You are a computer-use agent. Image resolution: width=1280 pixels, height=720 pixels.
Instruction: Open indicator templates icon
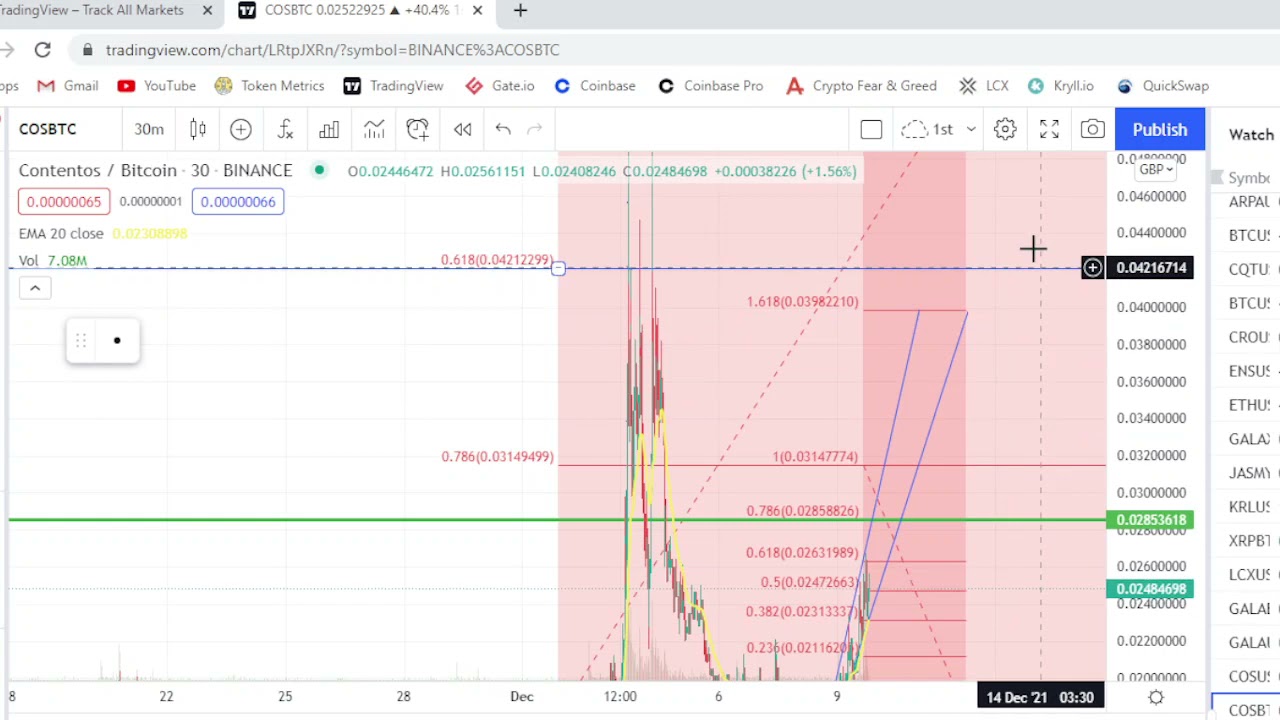pos(374,129)
